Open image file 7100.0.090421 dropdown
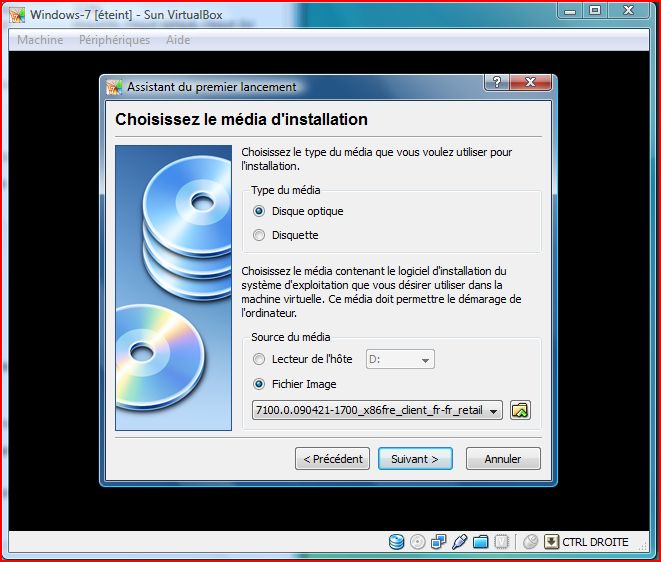 click(x=377, y=410)
